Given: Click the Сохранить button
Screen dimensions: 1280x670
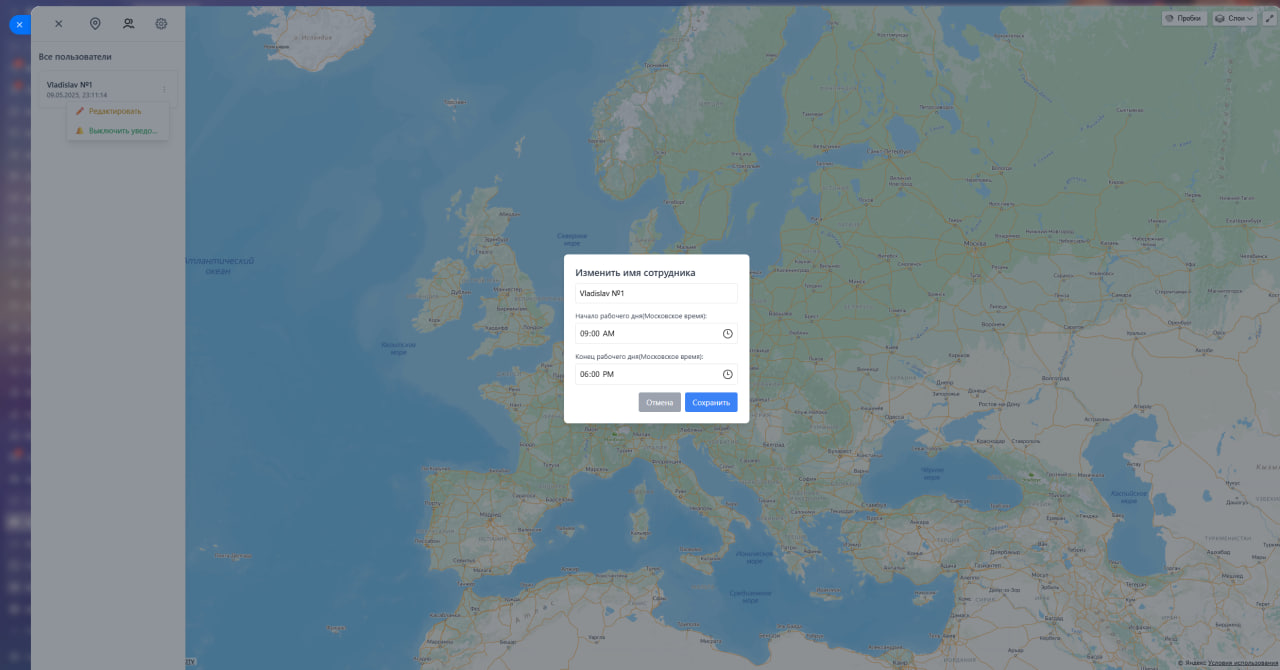Looking at the screenshot, I should click(711, 402).
